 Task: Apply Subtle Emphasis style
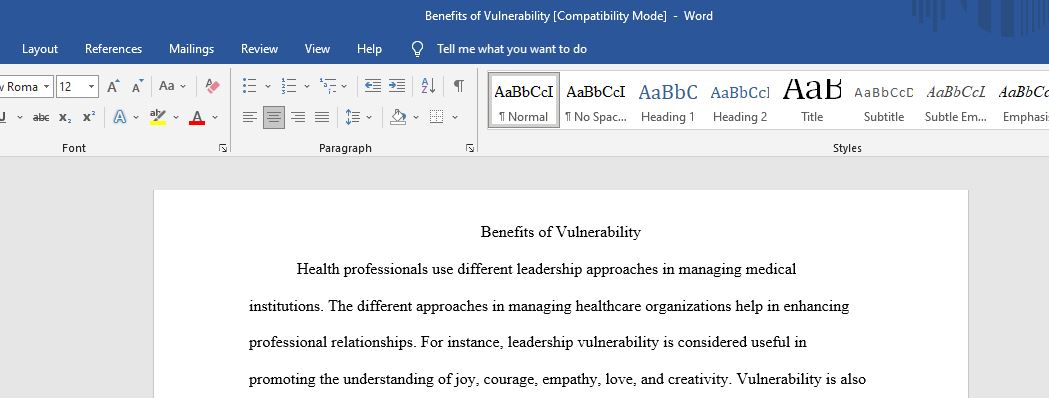click(956, 100)
